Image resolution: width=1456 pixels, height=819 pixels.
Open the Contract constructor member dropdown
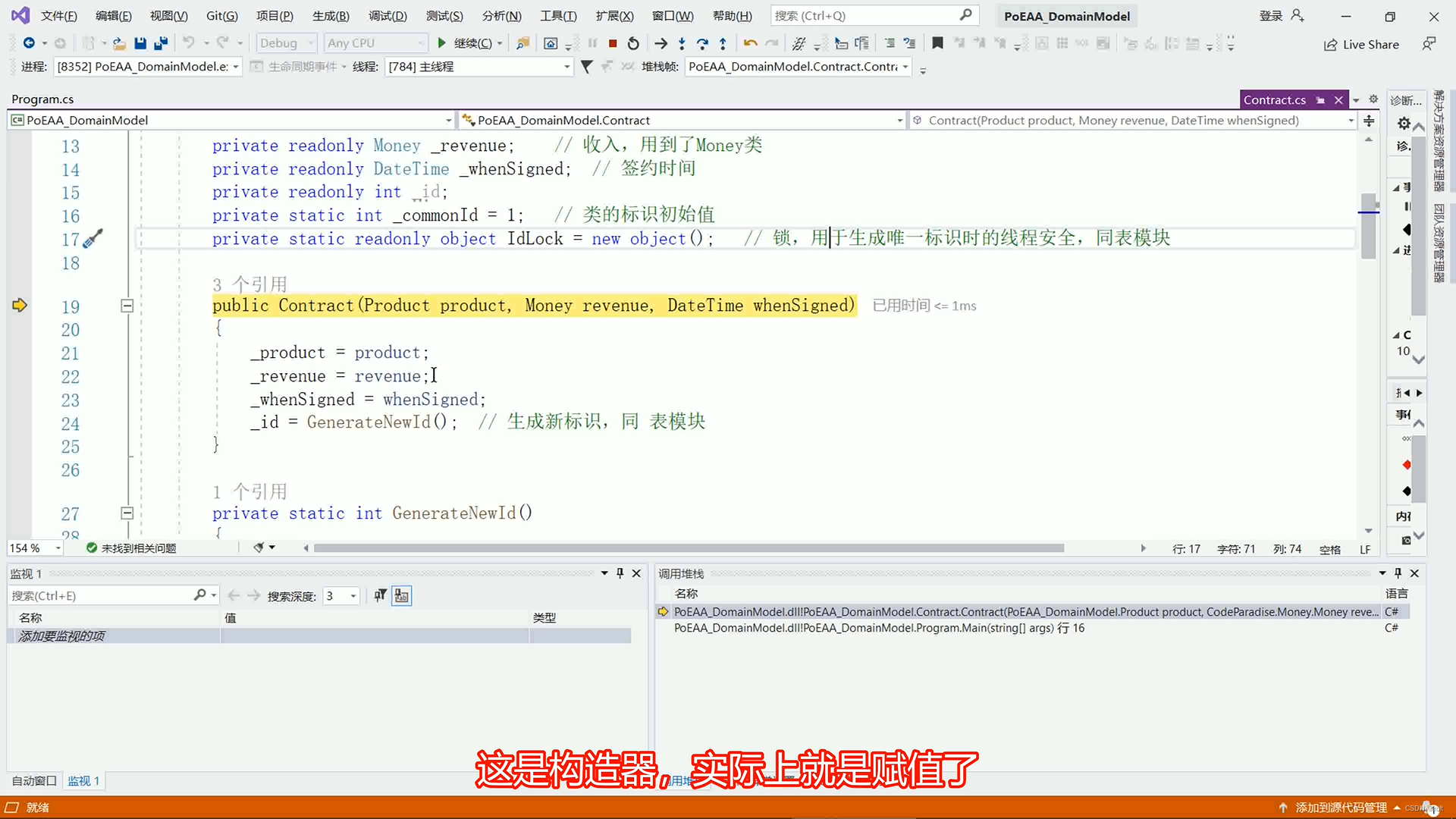pos(1133,121)
